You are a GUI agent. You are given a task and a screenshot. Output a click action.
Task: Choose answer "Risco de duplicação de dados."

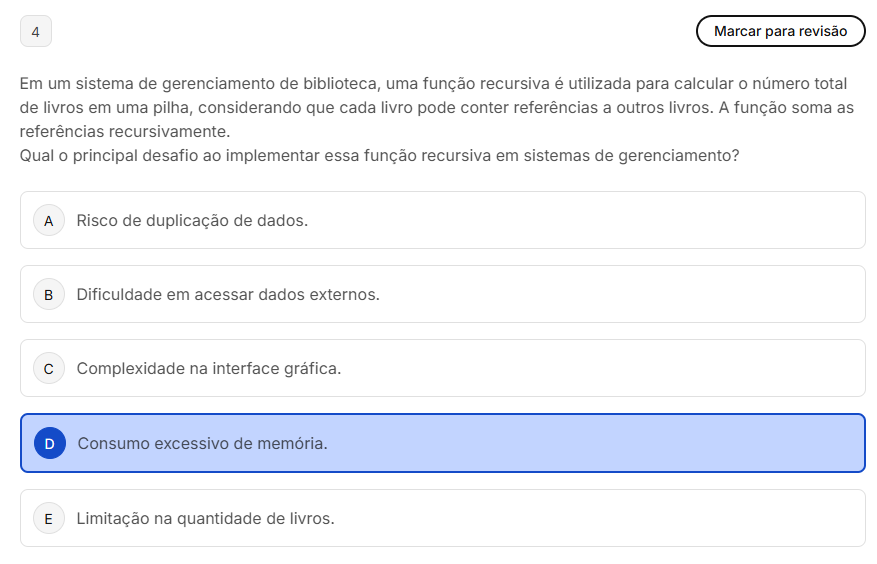192,220
